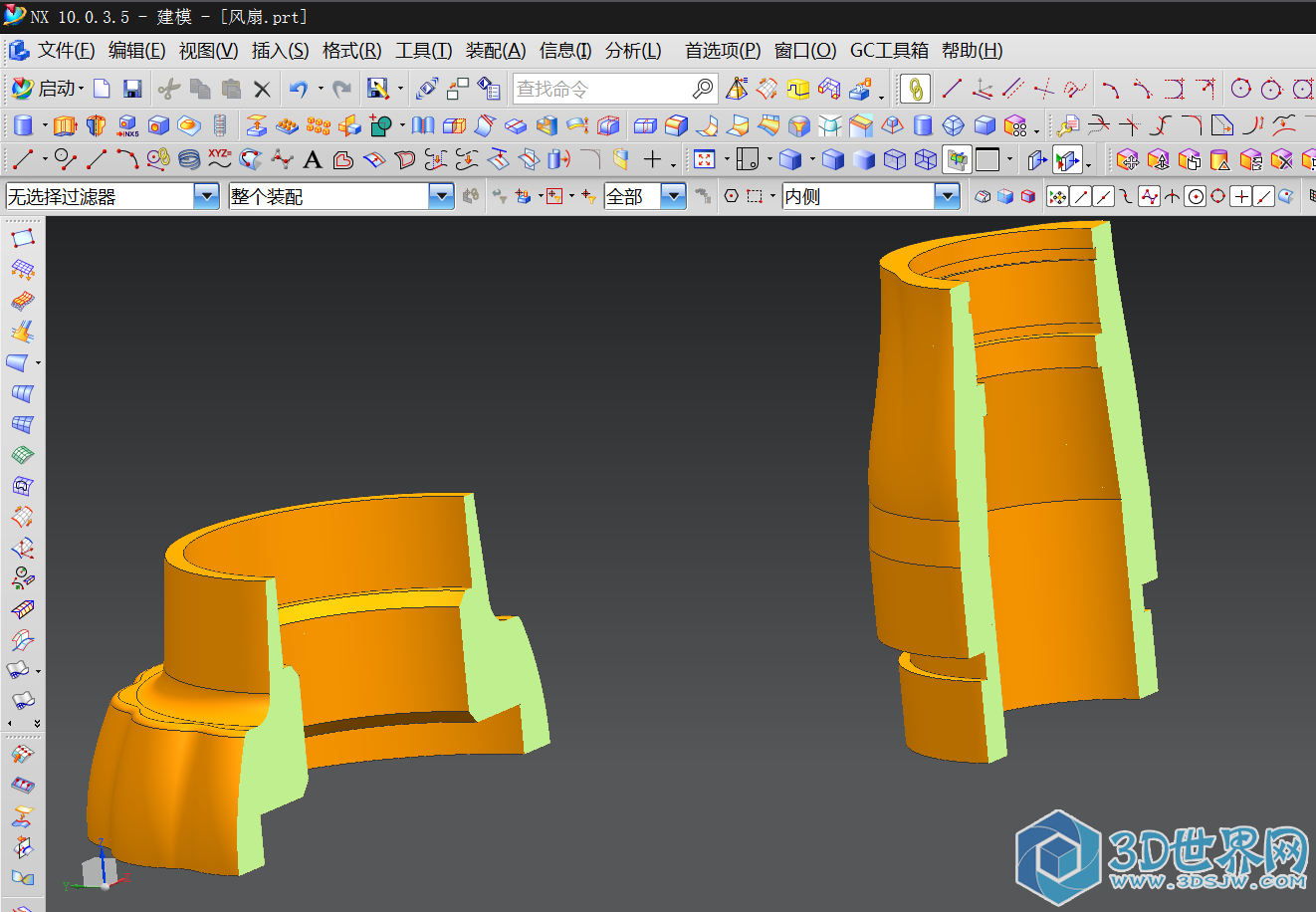Open the 工具(T) tools menu
The width and height of the screenshot is (1316, 912).
tap(423, 50)
